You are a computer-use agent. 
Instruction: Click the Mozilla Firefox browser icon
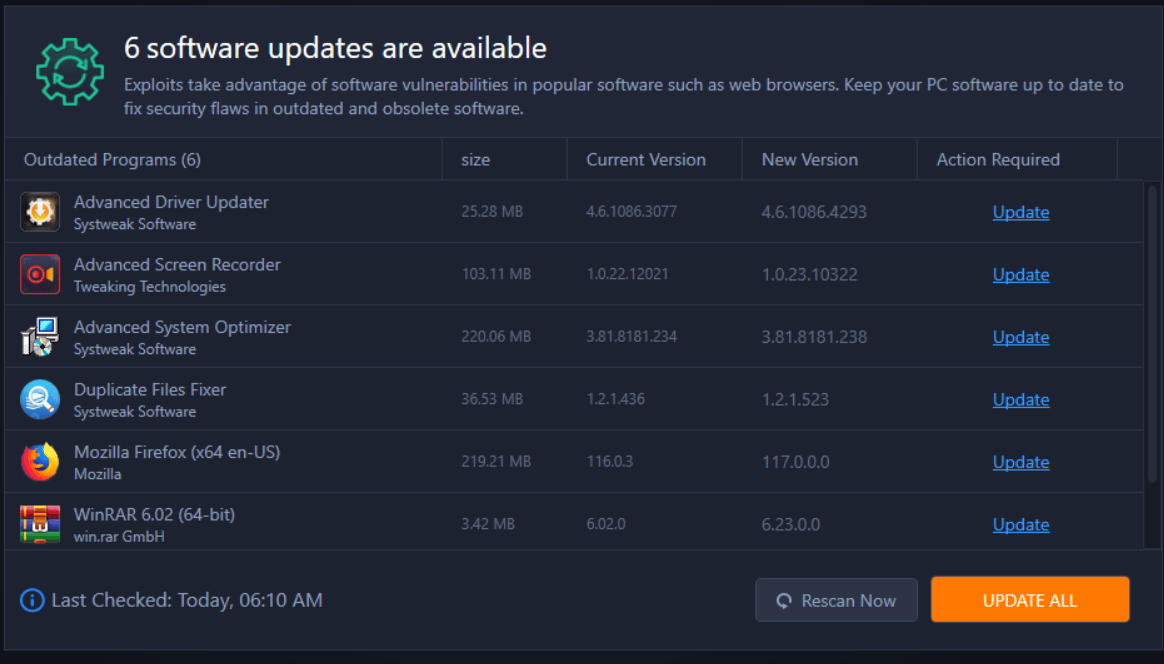[40, 461]
